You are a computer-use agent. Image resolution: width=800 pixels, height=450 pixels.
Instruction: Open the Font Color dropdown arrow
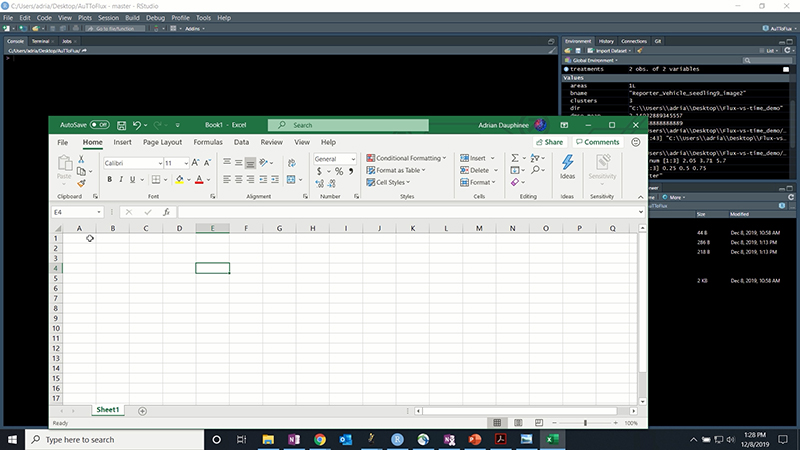[x=208, y=180]
